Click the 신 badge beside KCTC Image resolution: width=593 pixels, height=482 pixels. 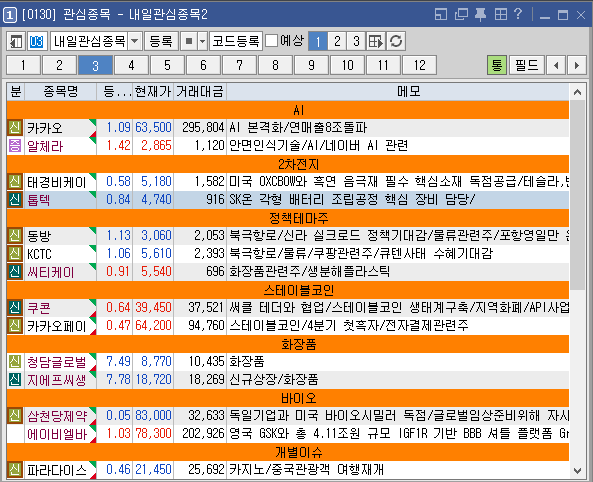[x=15, y=253]
